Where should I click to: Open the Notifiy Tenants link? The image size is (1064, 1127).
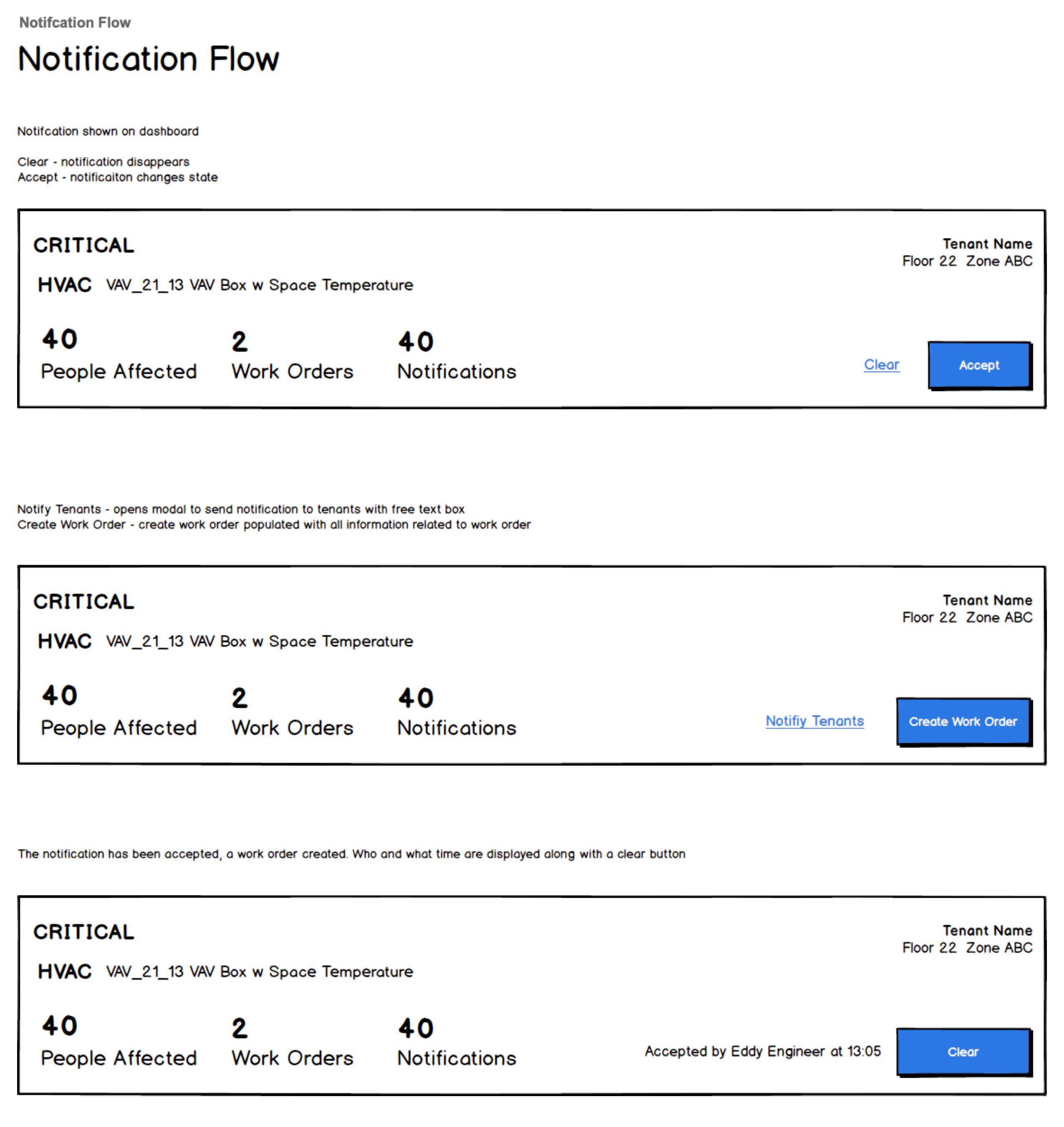point(814,721)
